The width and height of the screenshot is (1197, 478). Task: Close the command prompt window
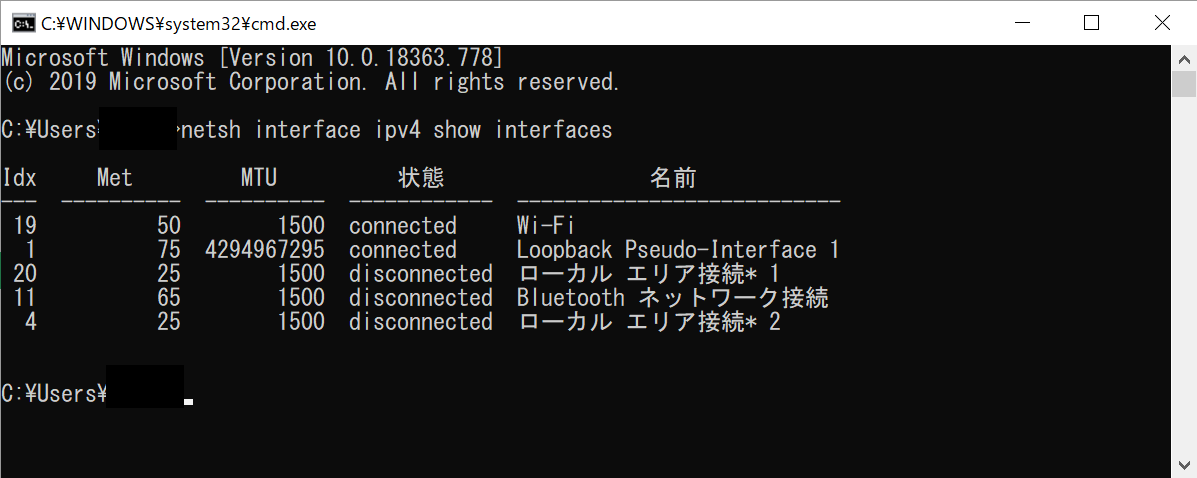[1162, 23]
